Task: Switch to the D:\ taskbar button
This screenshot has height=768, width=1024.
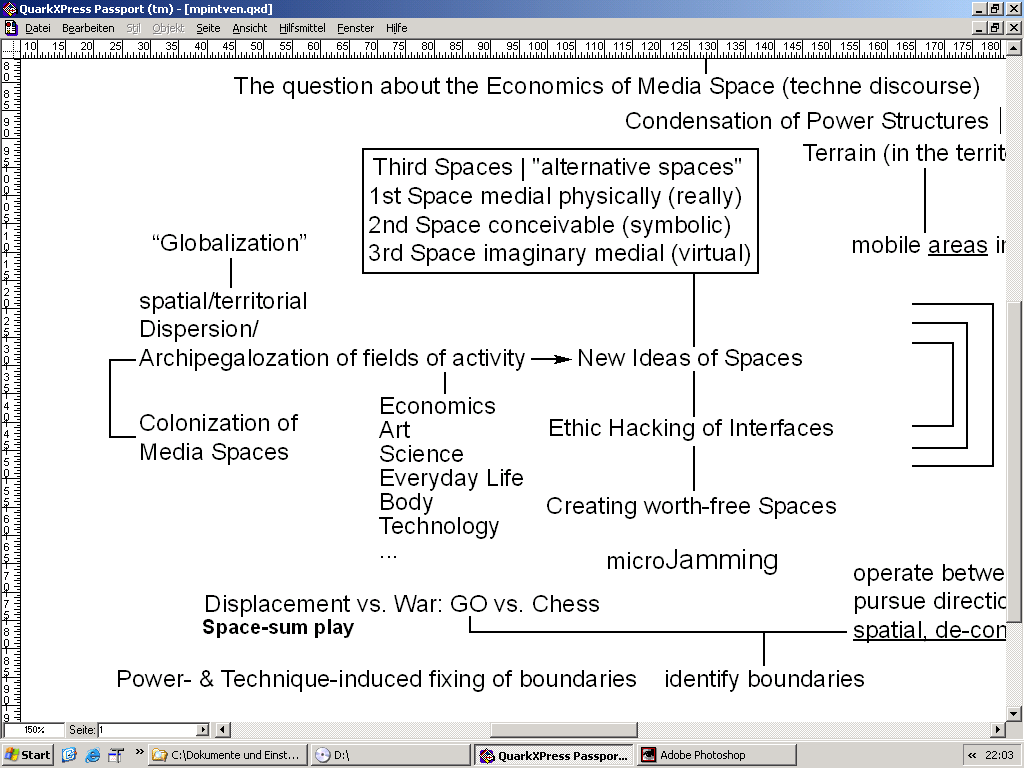Action: coord(390,755)
